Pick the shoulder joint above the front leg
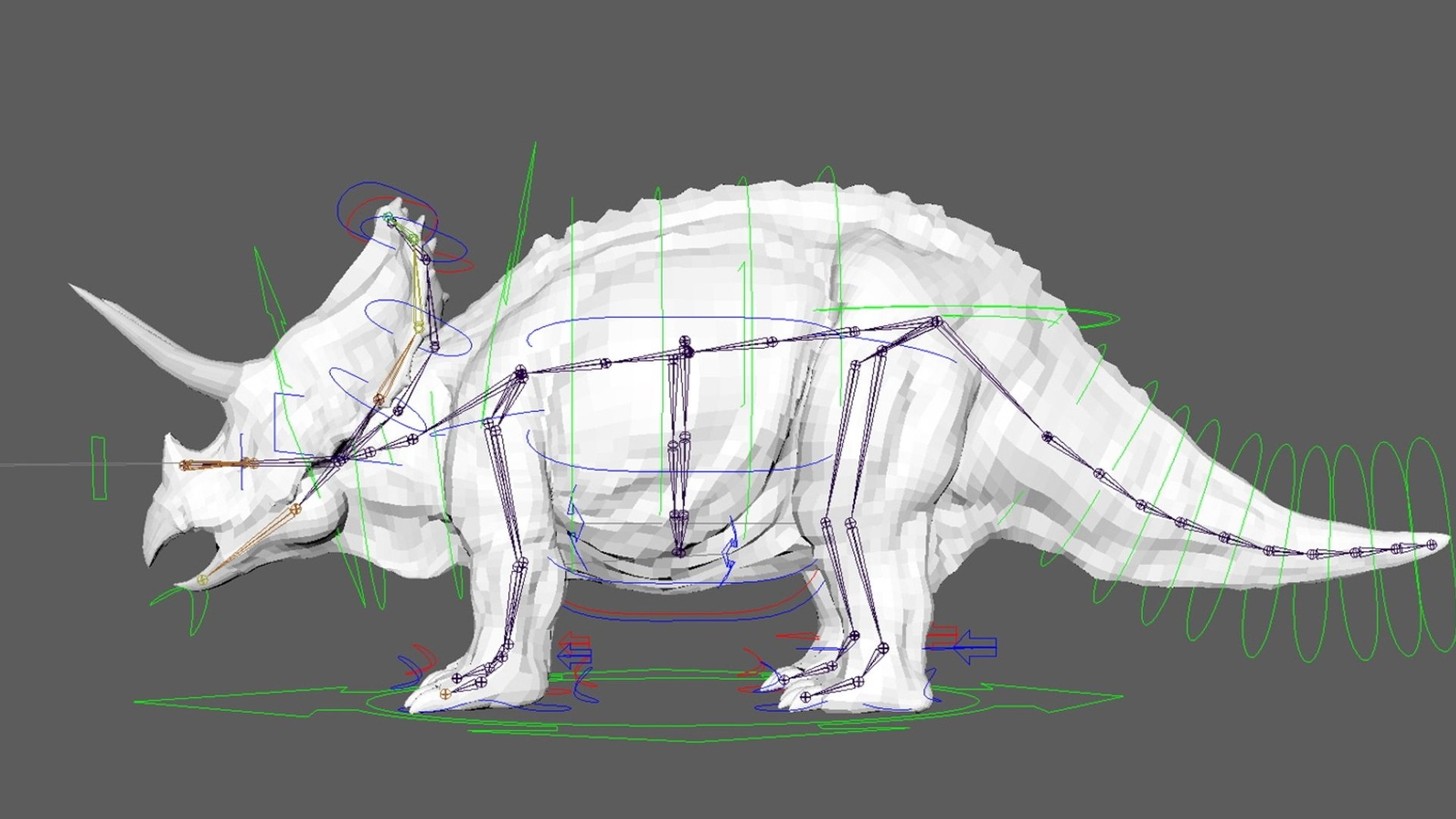Image resolution: width=1456 pixels, height=819 pixels. coord(521,372)
